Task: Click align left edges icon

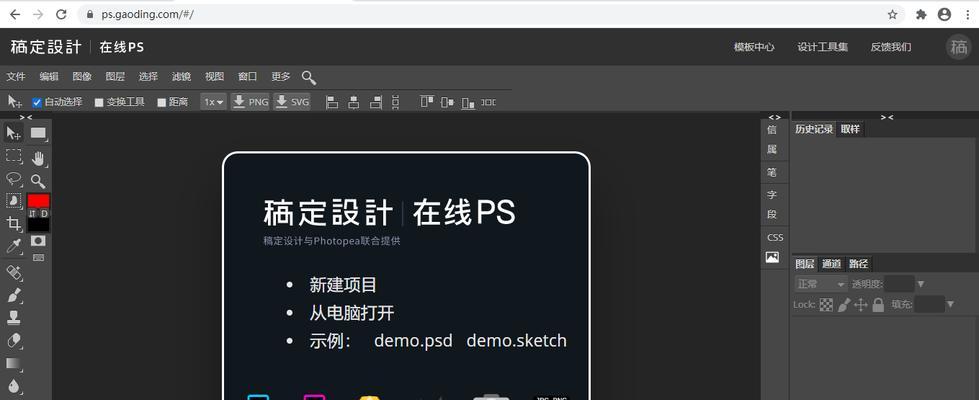Action: coord(332,102)
